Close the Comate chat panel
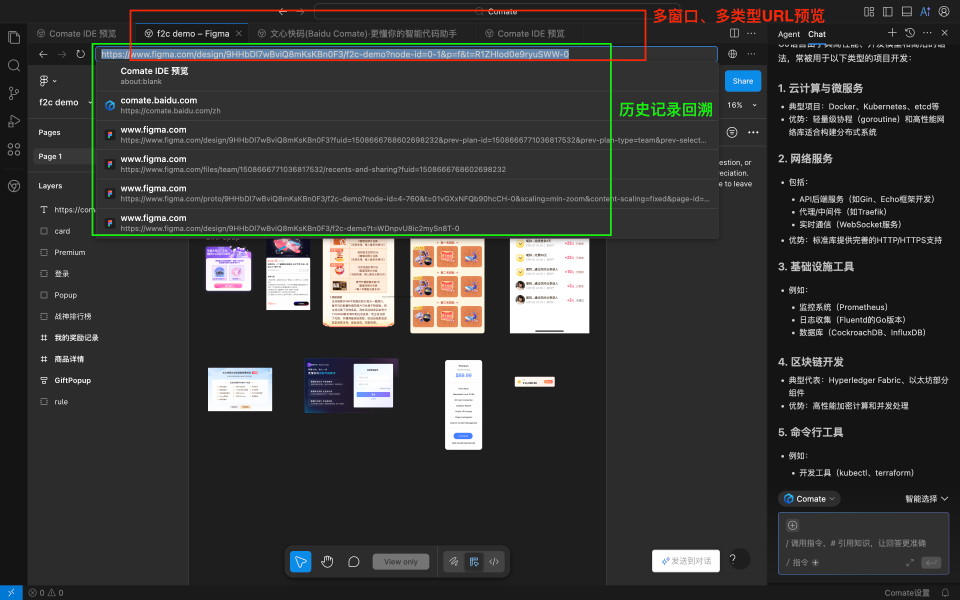Screen dimensions: 960x600 click(944, 33)
